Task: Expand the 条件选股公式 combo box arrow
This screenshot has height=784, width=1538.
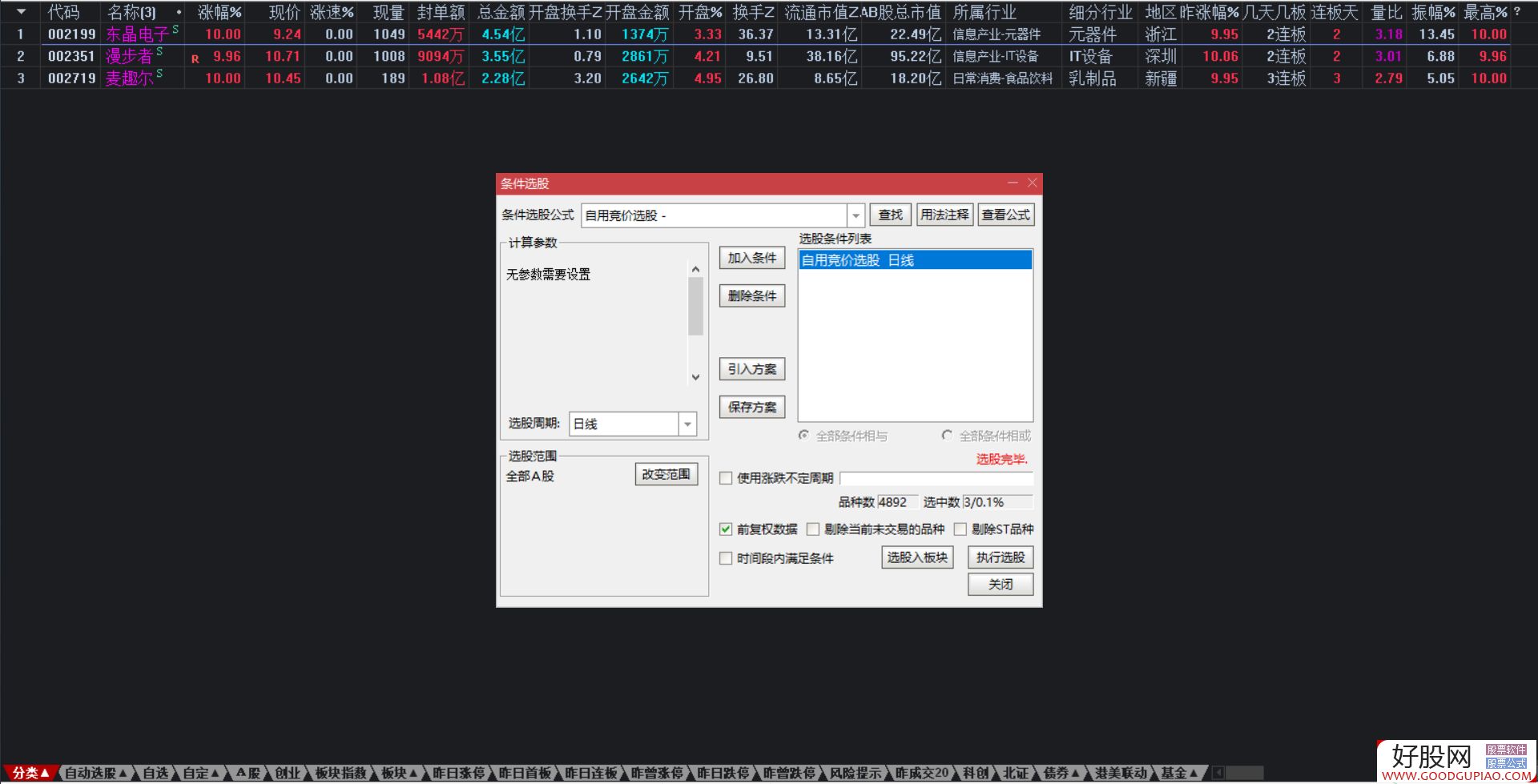Action: pos(856,215)
